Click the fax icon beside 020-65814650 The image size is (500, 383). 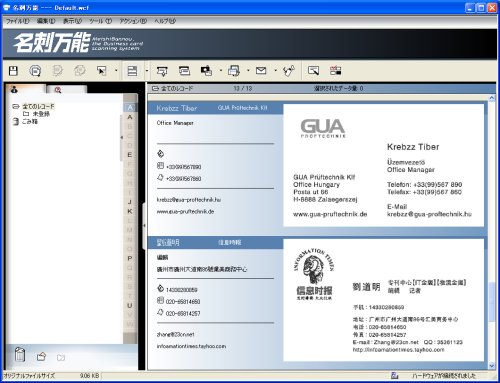pyautogui.click(x=160, y=301)
